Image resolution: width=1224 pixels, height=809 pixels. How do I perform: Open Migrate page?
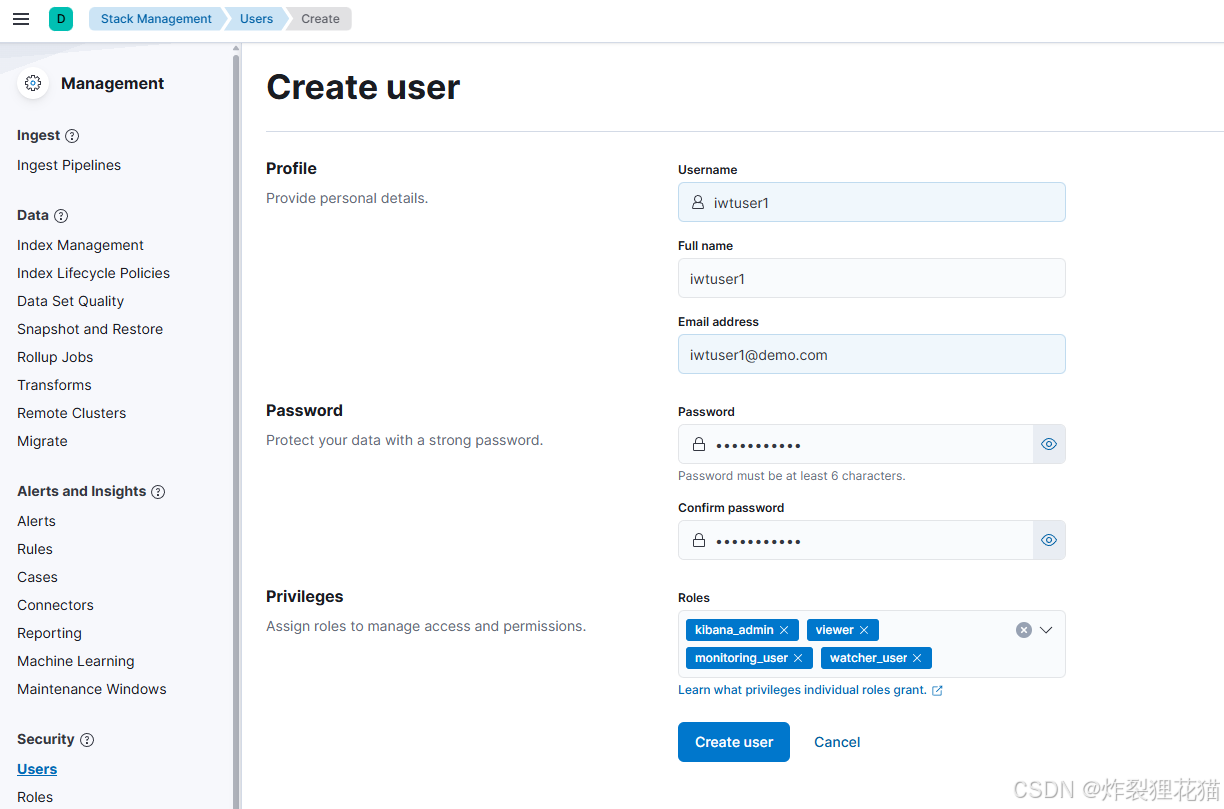coord(42,441)
